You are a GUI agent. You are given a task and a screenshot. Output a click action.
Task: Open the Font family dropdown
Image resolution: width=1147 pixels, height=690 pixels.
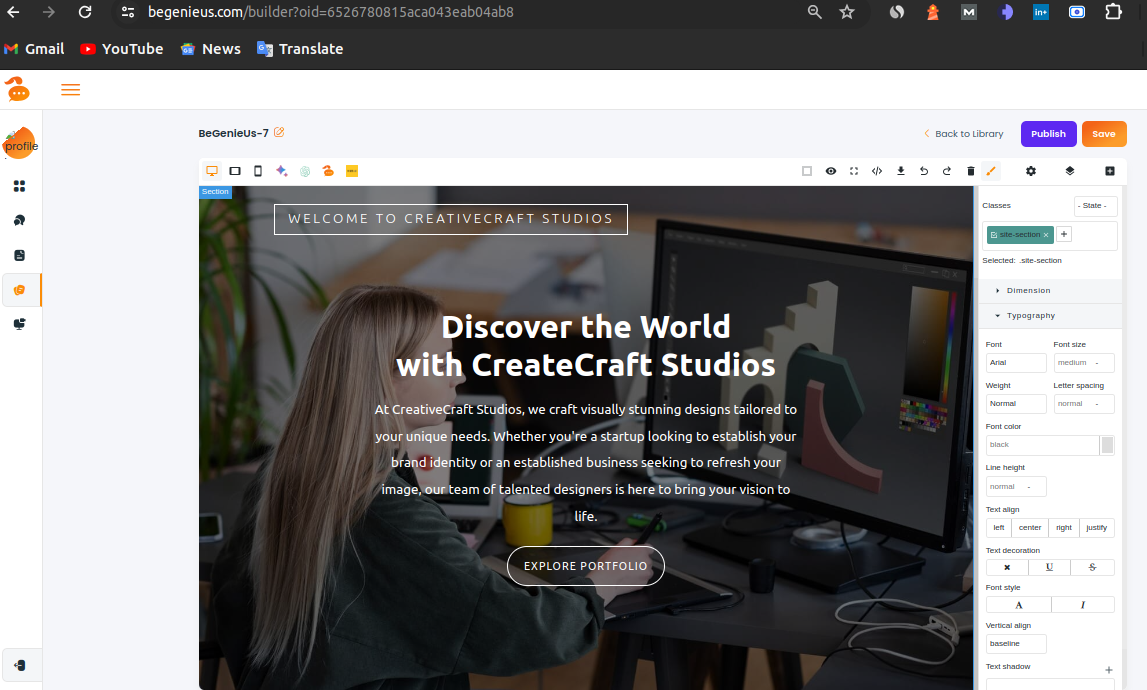[1015, 363]
